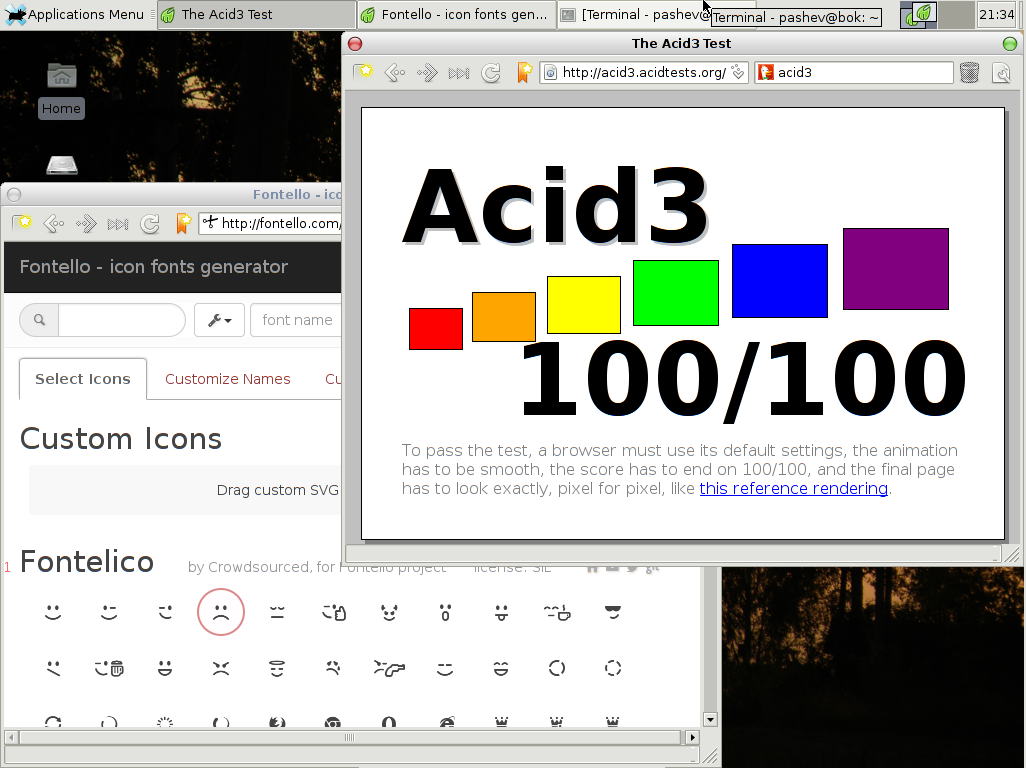Open new tab in Fontello window
The image size is (1026, 768).
(x=22, y=223)
